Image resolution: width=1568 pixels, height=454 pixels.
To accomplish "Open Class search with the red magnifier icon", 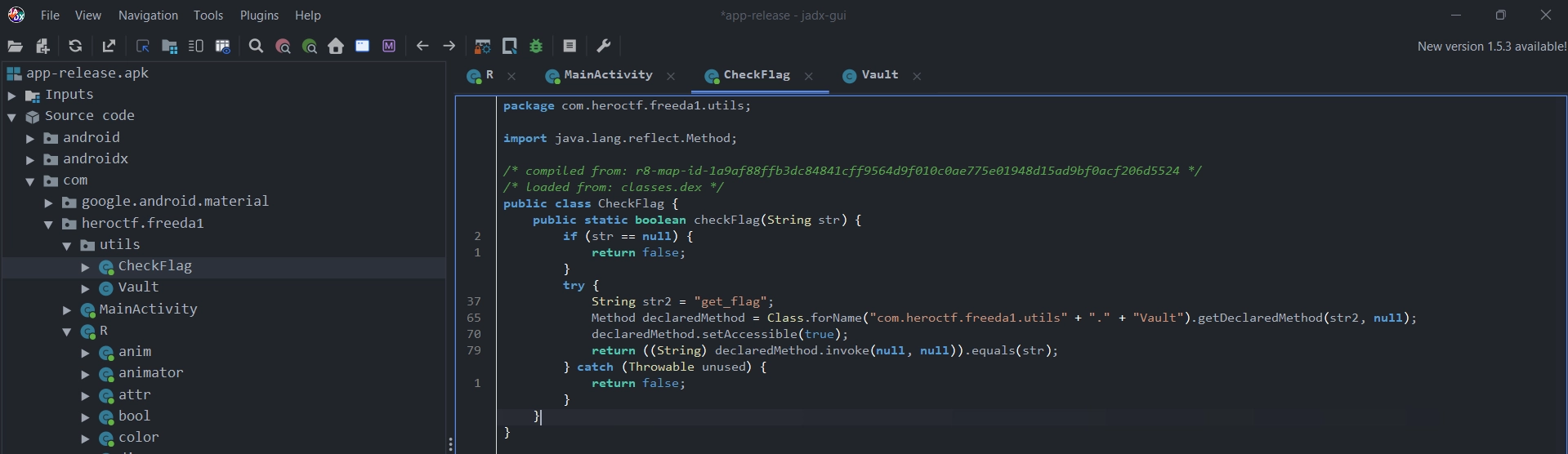I will tap(283, 47).
